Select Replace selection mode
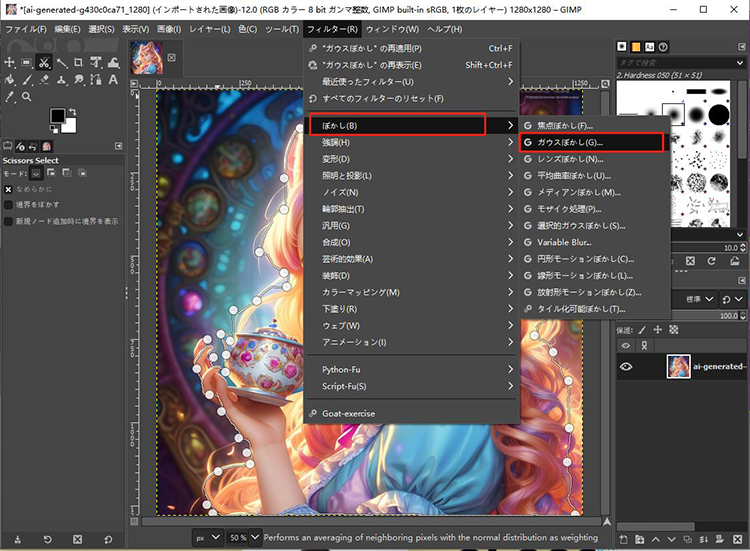The image size is (750, 551). point(36,173)
